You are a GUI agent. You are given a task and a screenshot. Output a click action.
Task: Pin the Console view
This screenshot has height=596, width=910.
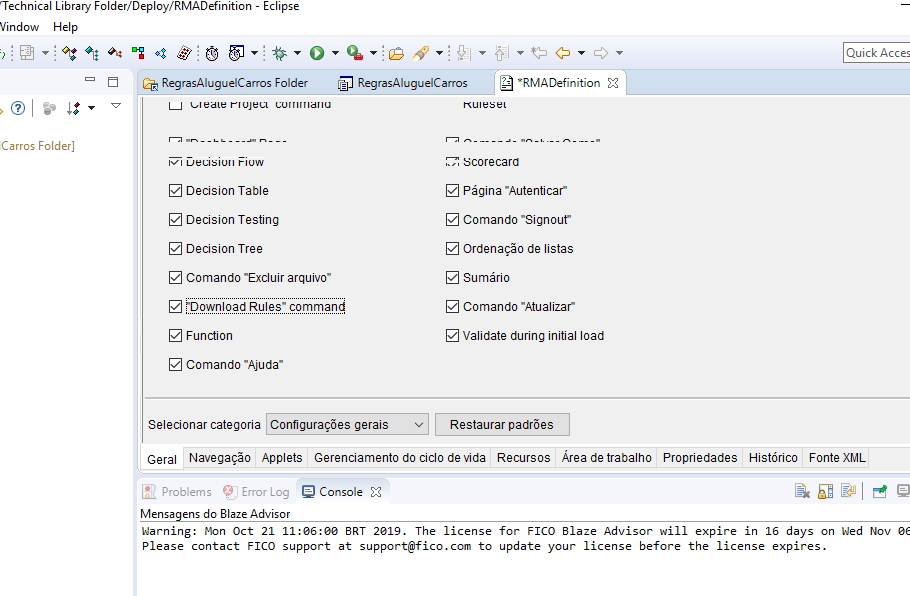pyautogui.click(x=878, y=491)
